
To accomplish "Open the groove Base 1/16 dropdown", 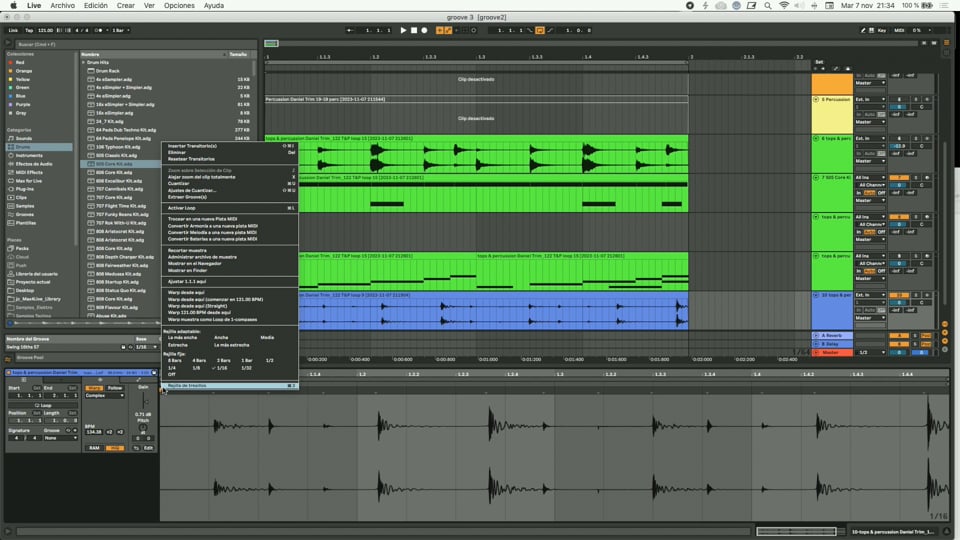I will [146, 347].
